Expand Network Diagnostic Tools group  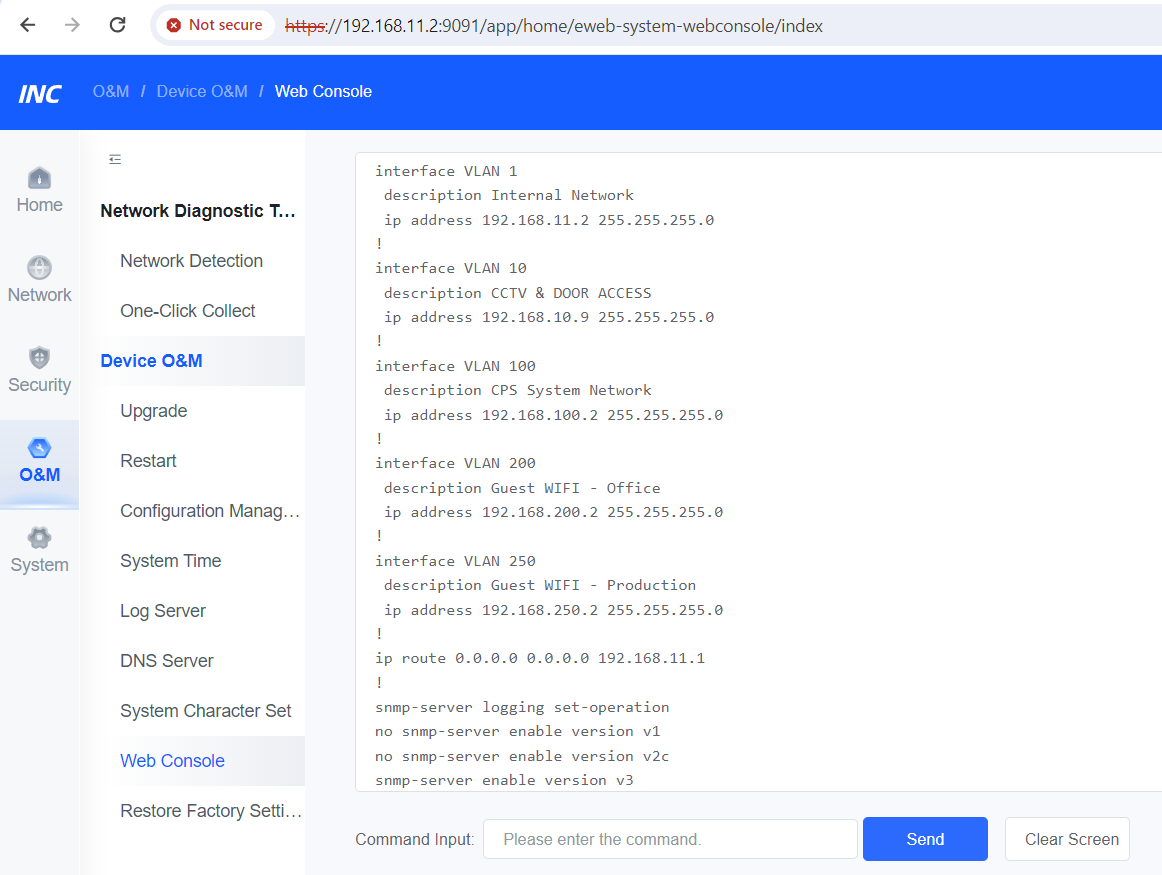pyautogui.click(x=198, y=211)
